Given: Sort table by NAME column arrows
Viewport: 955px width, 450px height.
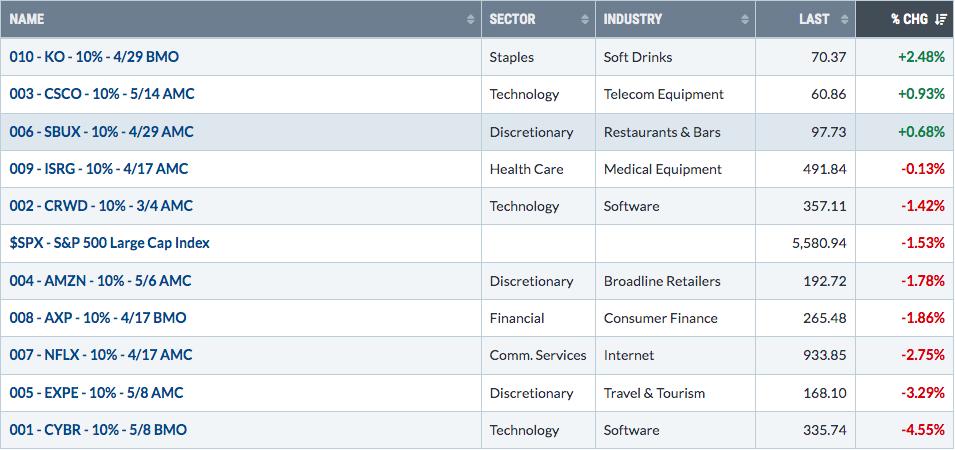Looking at the screenshot, I should pyautogui.click(x=470, y=19).
